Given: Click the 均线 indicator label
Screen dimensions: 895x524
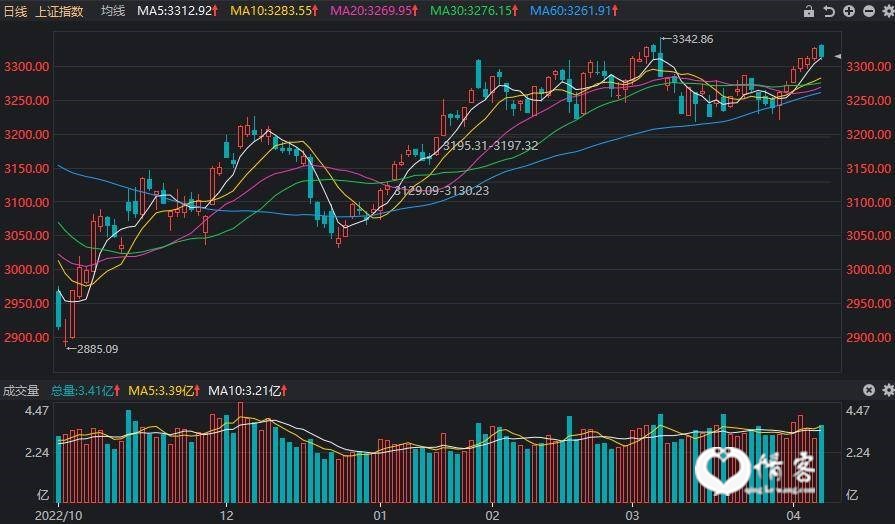Looking at the screenshot, I should pos(113,11).
